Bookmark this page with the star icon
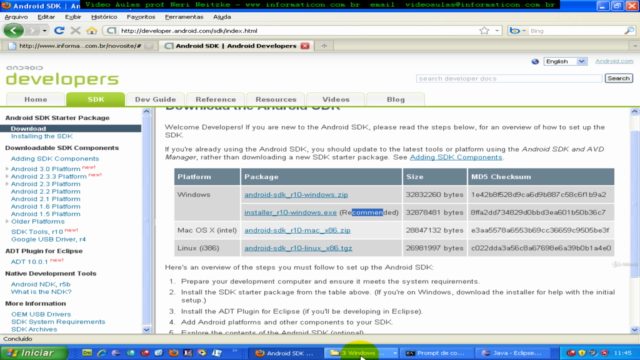The image size is (640, 360). point(484,31)
